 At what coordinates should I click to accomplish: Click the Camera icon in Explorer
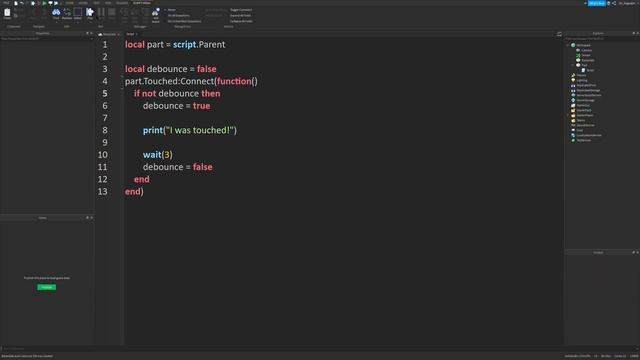tap(578, 50)
